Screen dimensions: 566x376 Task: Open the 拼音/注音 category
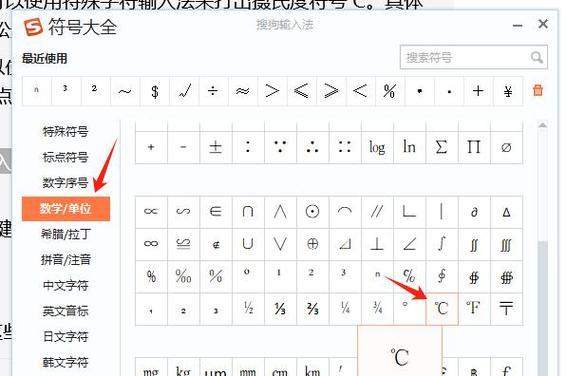65,260
